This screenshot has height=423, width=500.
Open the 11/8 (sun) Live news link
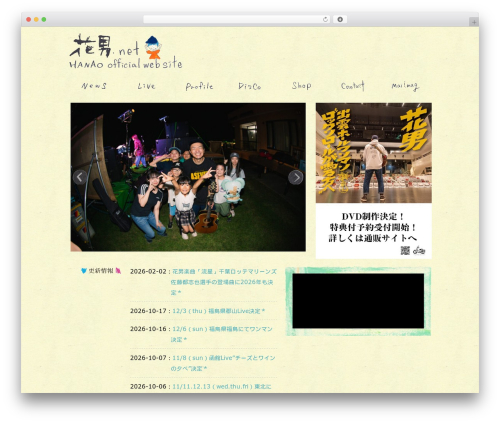click(x=223, y=363)
